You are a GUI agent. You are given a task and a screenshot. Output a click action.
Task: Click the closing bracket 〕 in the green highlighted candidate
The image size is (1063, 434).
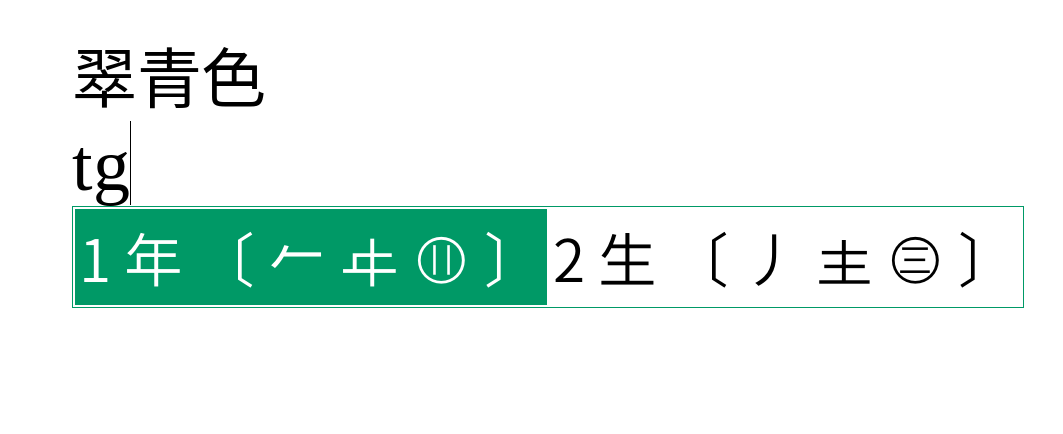[495, 260]
